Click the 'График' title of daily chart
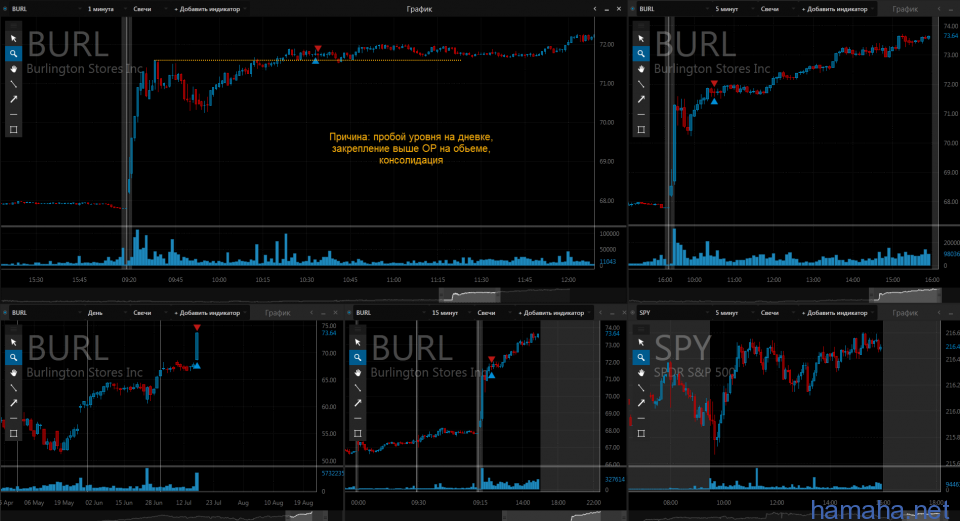960x521 pixels. [x=278, y=313]
